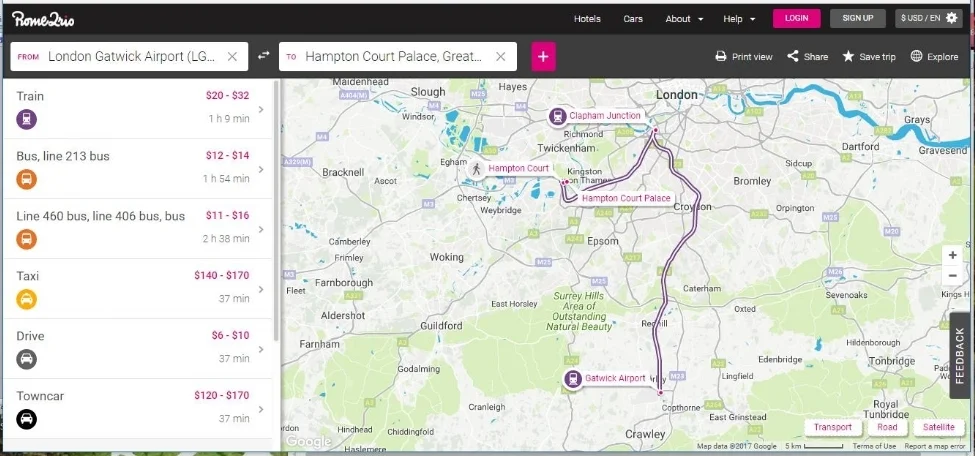
Task: Select the Taxi price $140 - $170
Action: (x=221, y=276)
